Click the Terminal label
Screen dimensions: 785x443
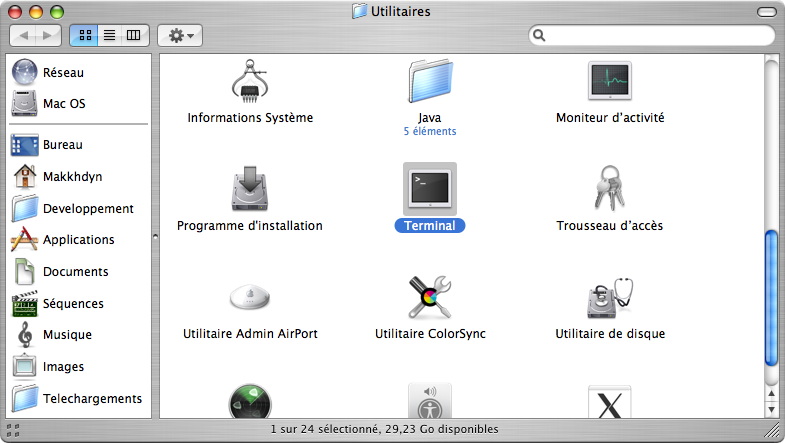click(x=430, y=226)
